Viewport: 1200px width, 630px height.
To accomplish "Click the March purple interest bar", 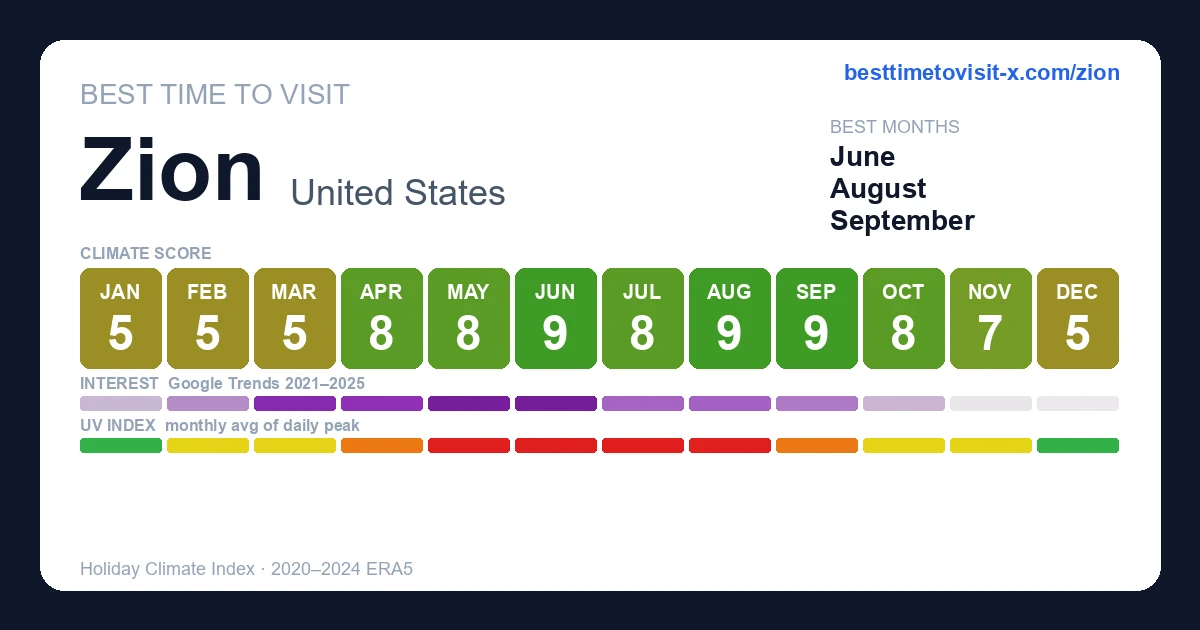I will 294,404.
